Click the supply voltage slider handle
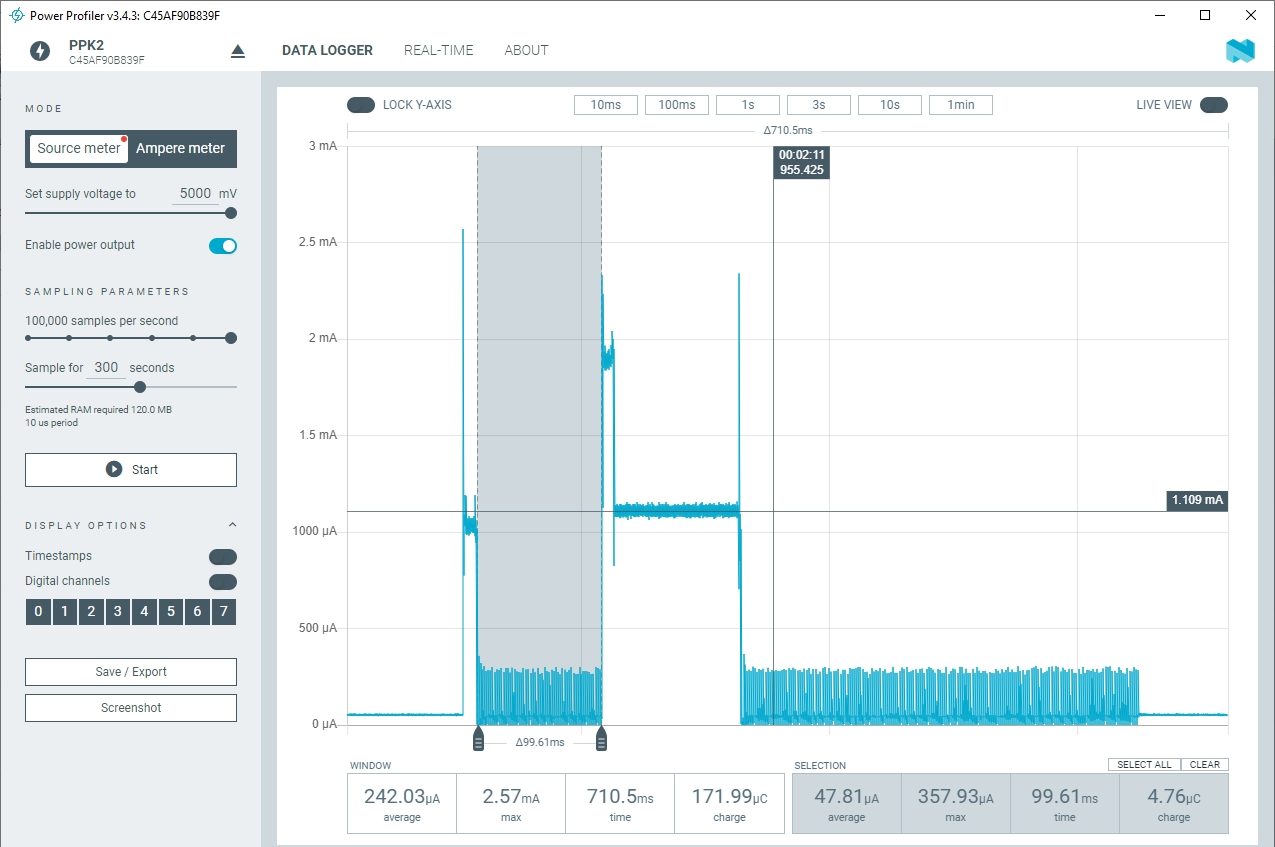 231,213
